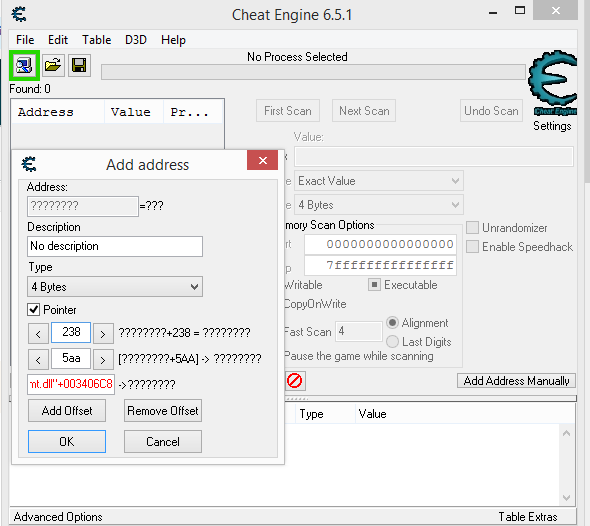The image size is (590, 526).
Task: Click the stop address 7fffffffffffffff field
Action: coord(380,266)
